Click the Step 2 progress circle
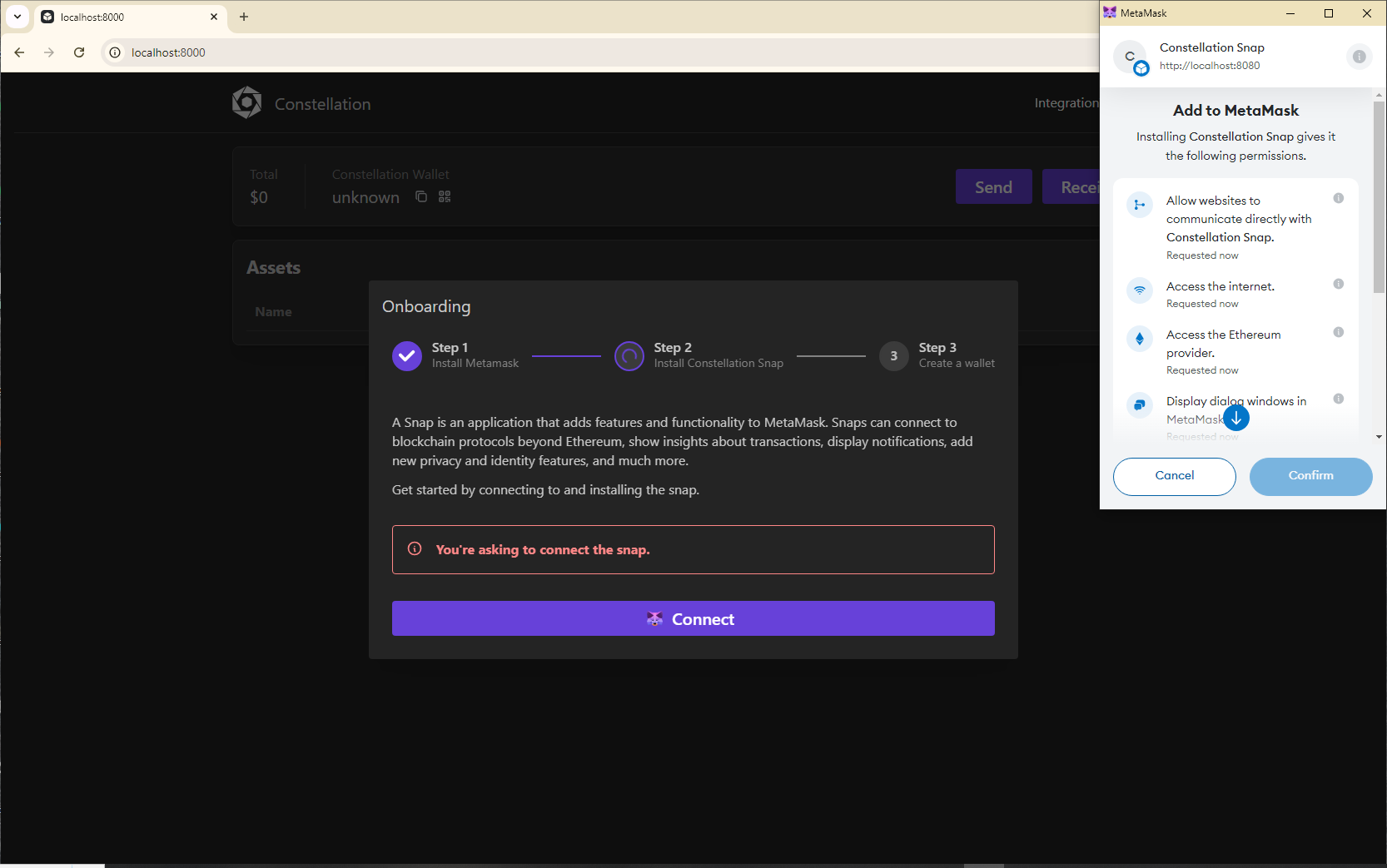The width and height of the screenshot is (1387, 868). (629, 356)
